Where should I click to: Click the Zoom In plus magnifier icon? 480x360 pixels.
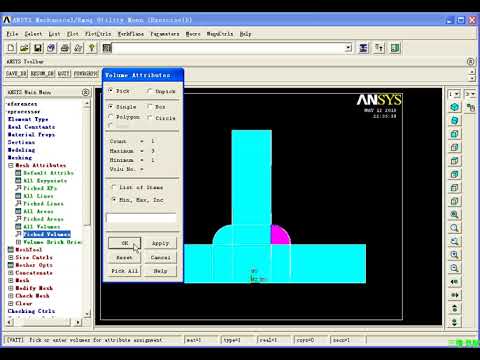tap(454, 255)
